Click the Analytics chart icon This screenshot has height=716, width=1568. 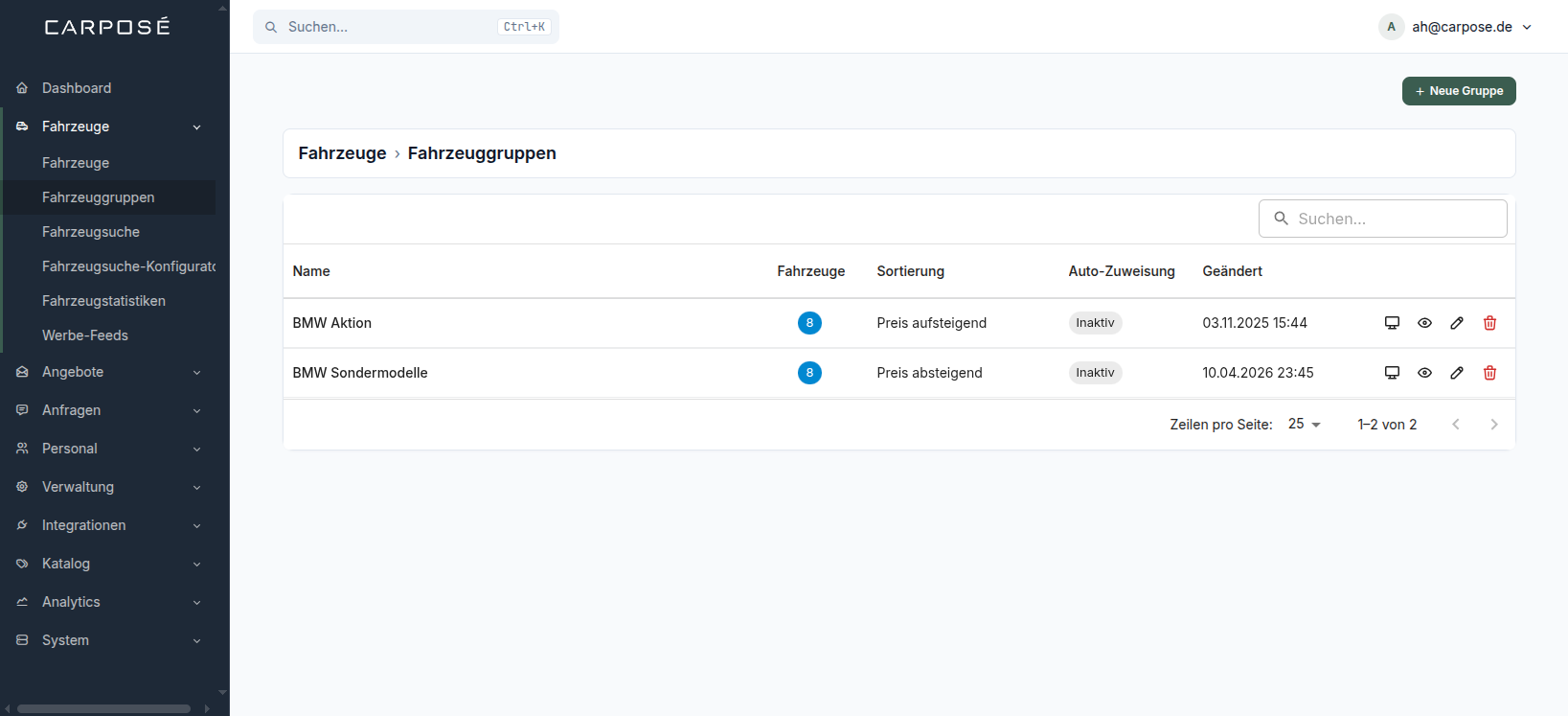point(22,602)
